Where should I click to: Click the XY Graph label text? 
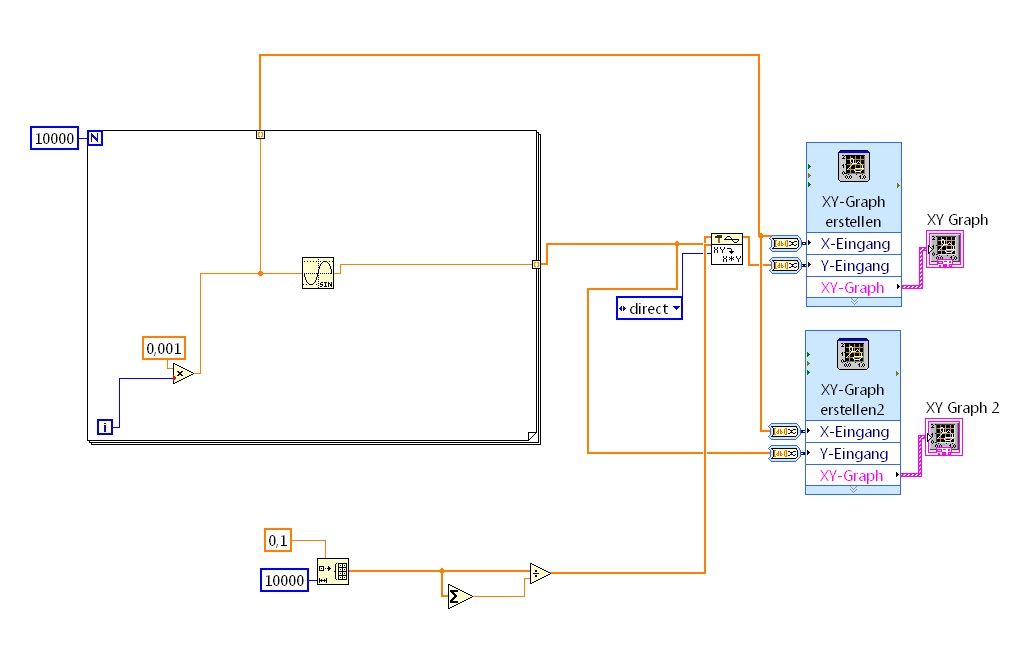point(957,220)
